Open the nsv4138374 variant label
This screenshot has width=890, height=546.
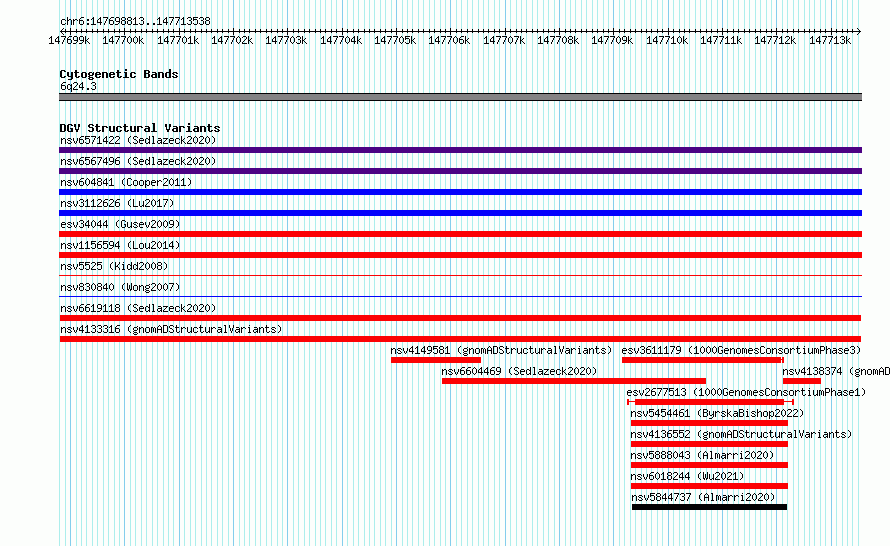(x=836, y=371)
